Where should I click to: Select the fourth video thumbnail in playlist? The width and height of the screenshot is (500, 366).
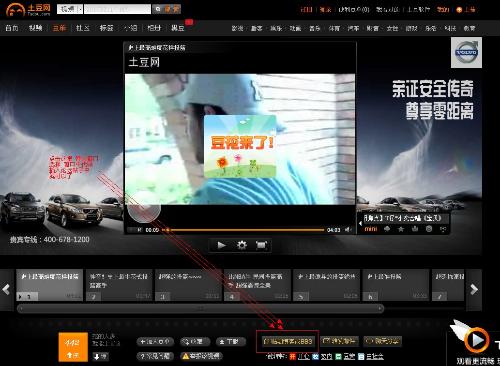[257, 285]
